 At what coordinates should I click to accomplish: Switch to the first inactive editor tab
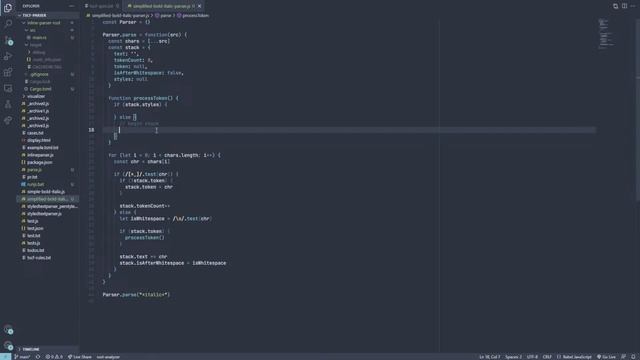click(101, 6)
